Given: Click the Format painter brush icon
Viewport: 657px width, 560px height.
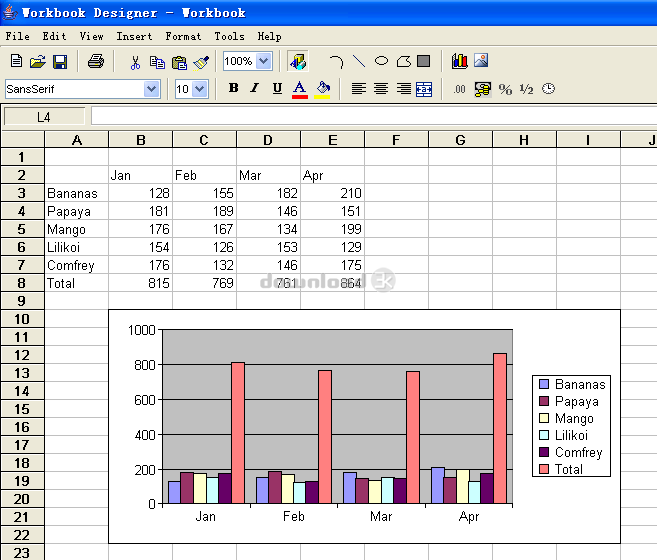Looking at the screenshot, I should pyautogui.click(x=201, y=62).
